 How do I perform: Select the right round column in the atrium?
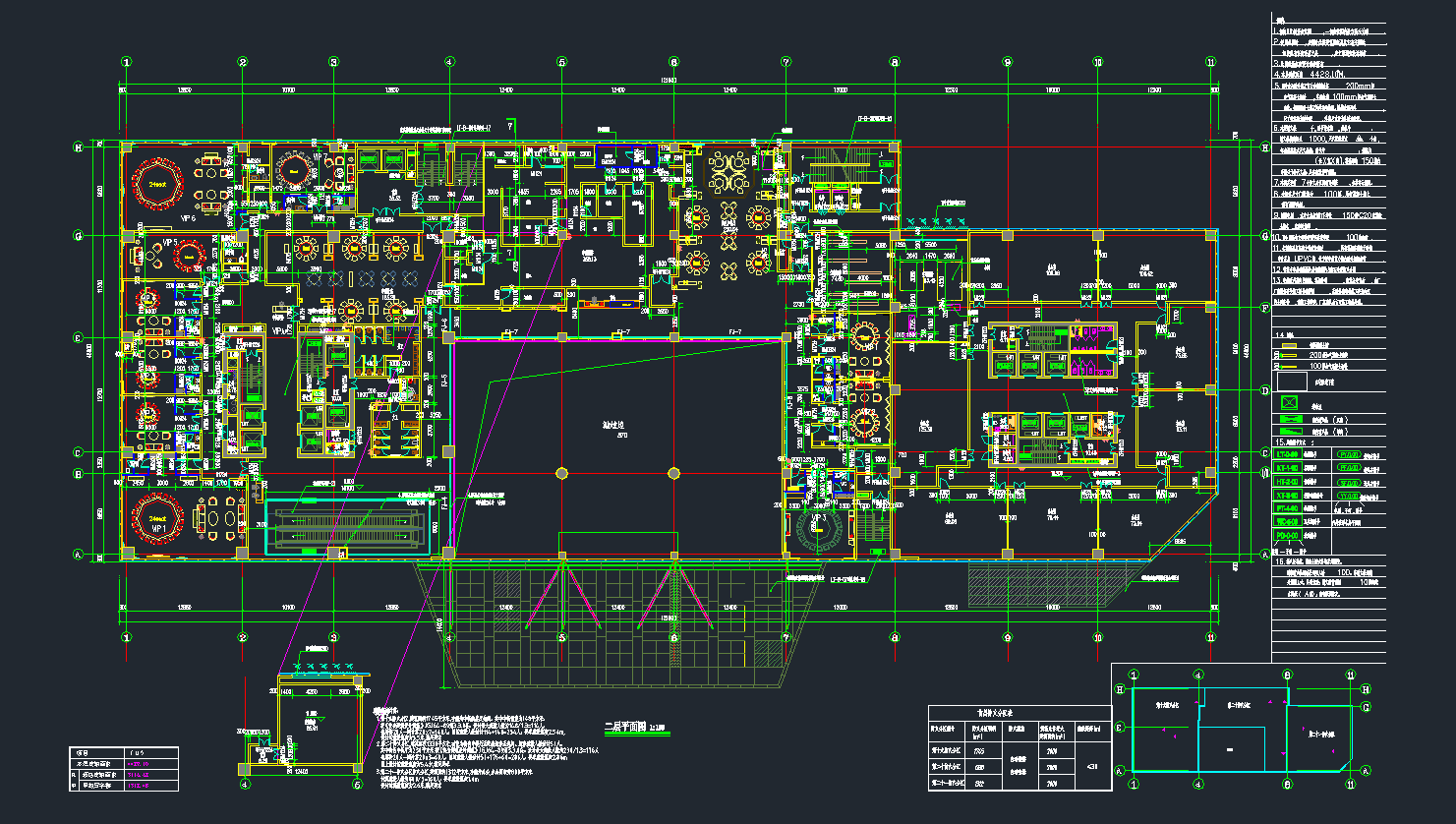tap(673, 473)
